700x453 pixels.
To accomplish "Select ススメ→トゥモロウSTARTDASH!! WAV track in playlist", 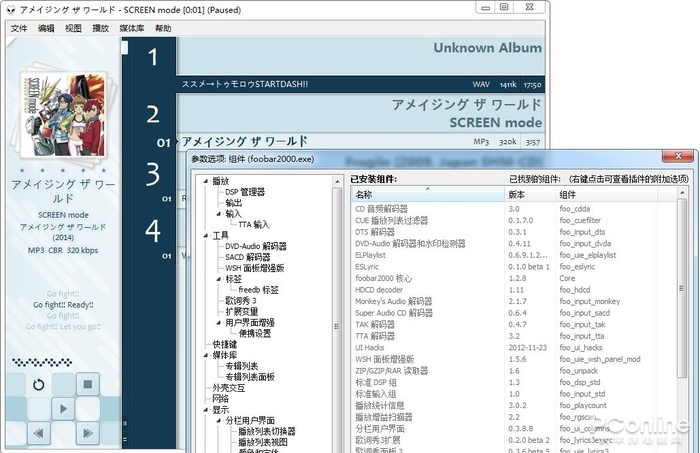I will pyautogui.click(x=361, y=84).
